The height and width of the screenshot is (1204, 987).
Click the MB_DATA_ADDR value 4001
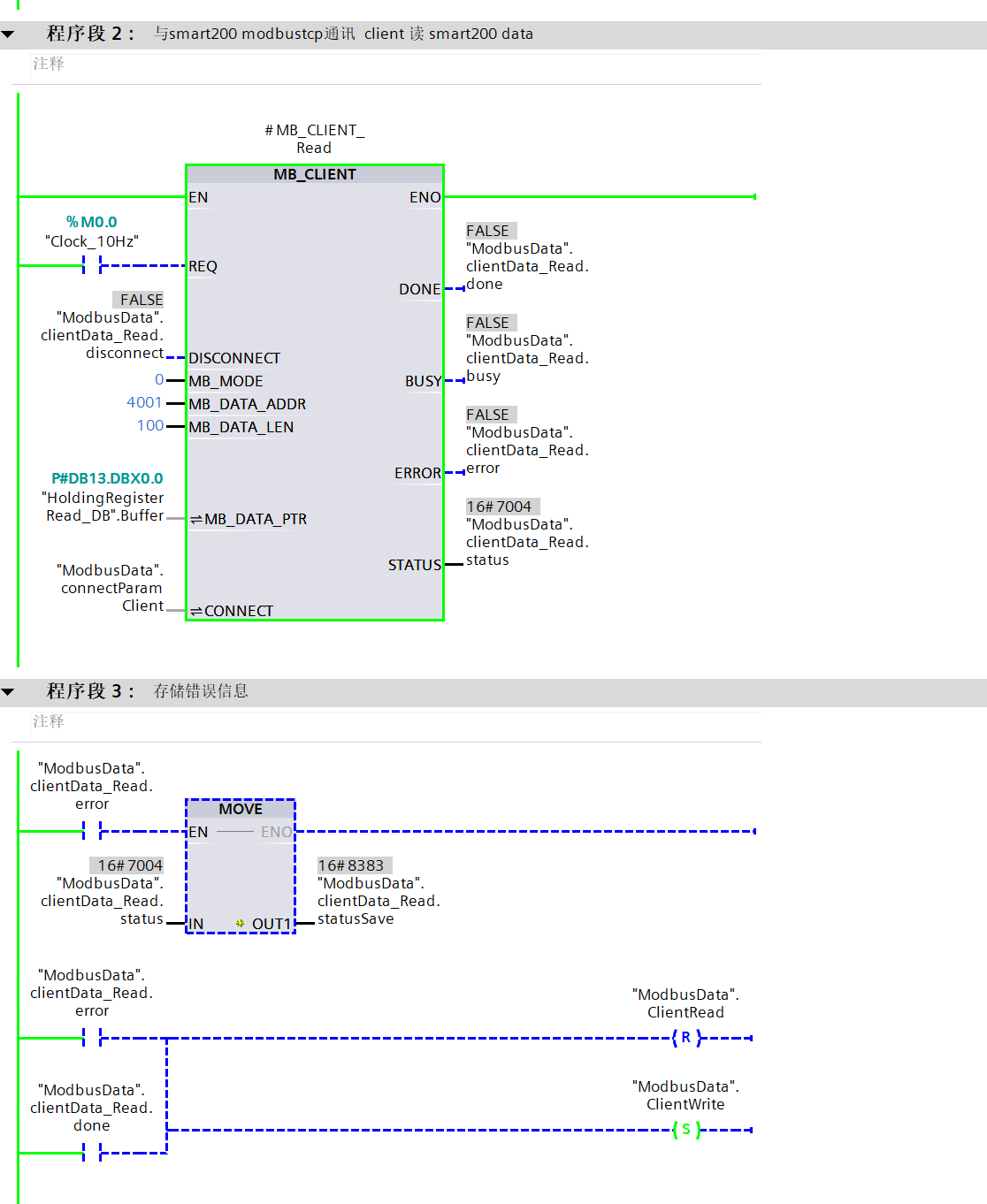point(145,402)
